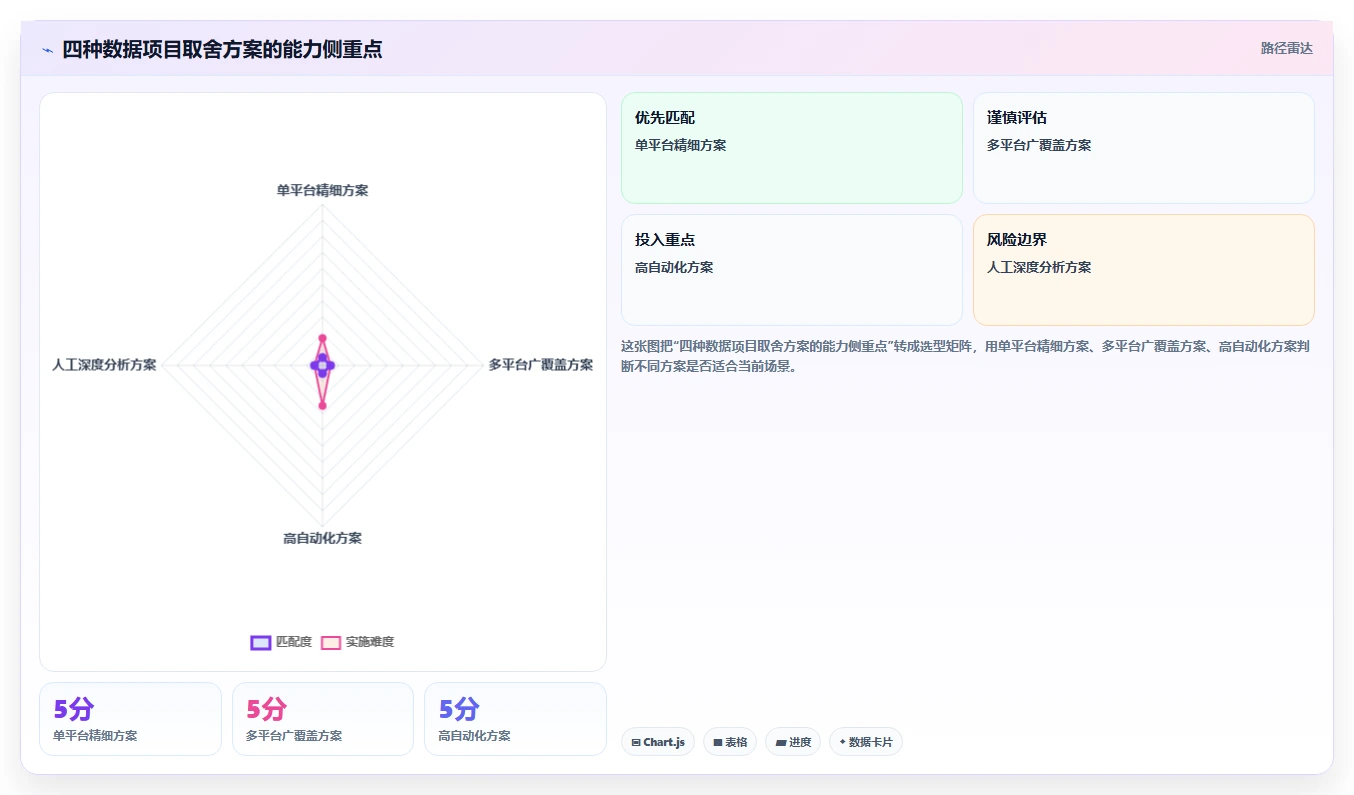Click the 路径雷达 label in header
Screen dimensions: 1354x795
tap(1287, 48)
